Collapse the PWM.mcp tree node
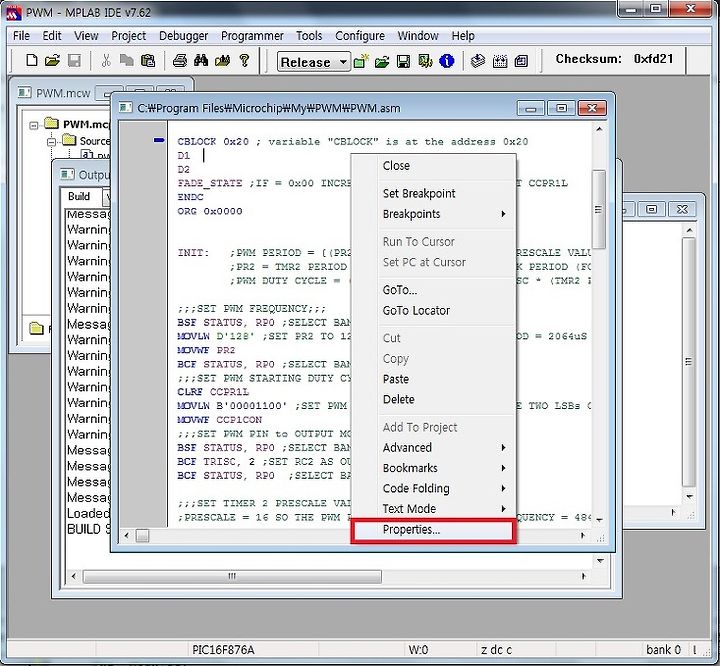The width and height of the screenshot is (720, 666). tap(34, 125)
